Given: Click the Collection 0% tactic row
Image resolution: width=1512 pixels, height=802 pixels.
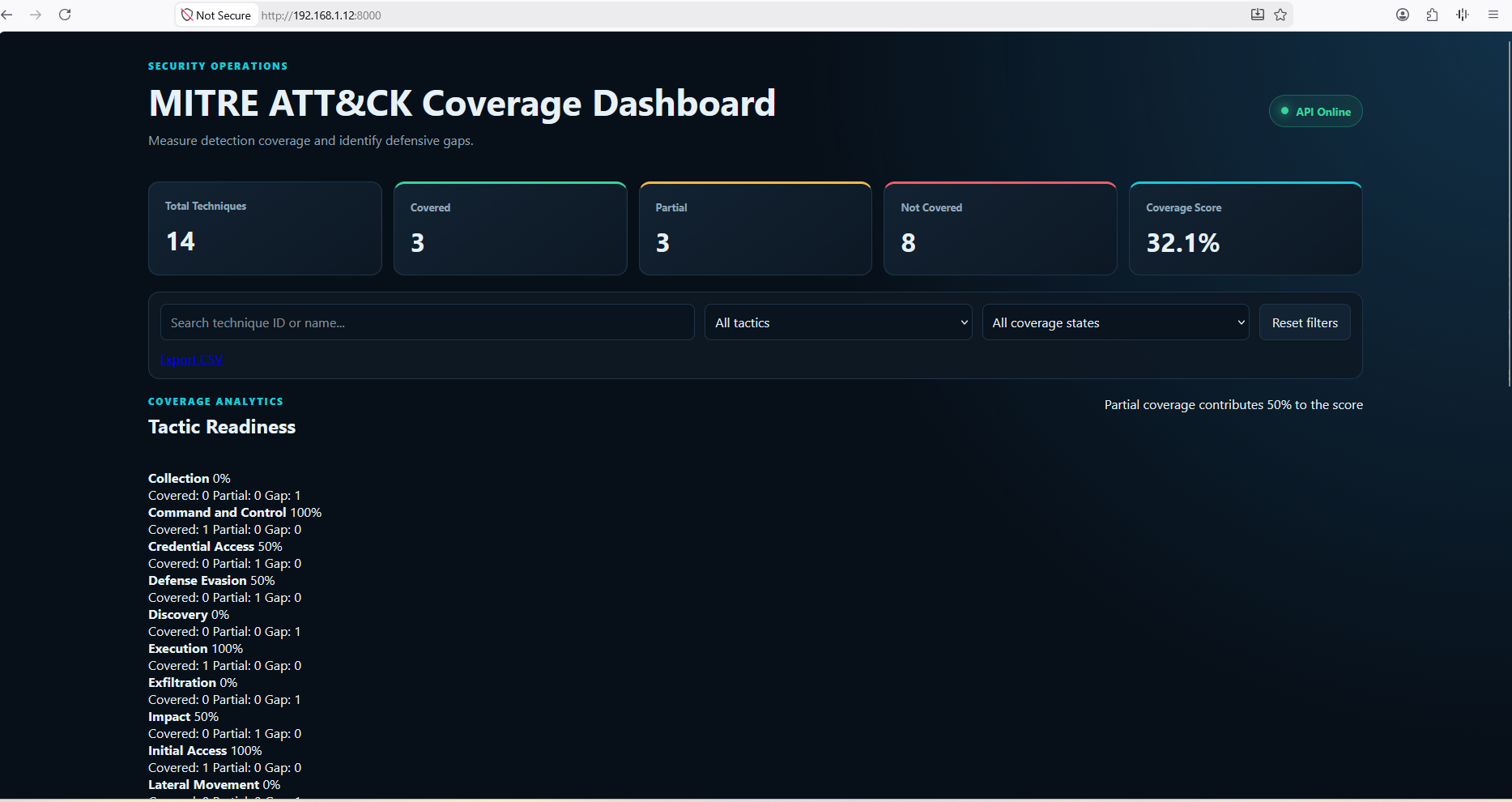Looking at the screenshot, I should coord(190,479).
